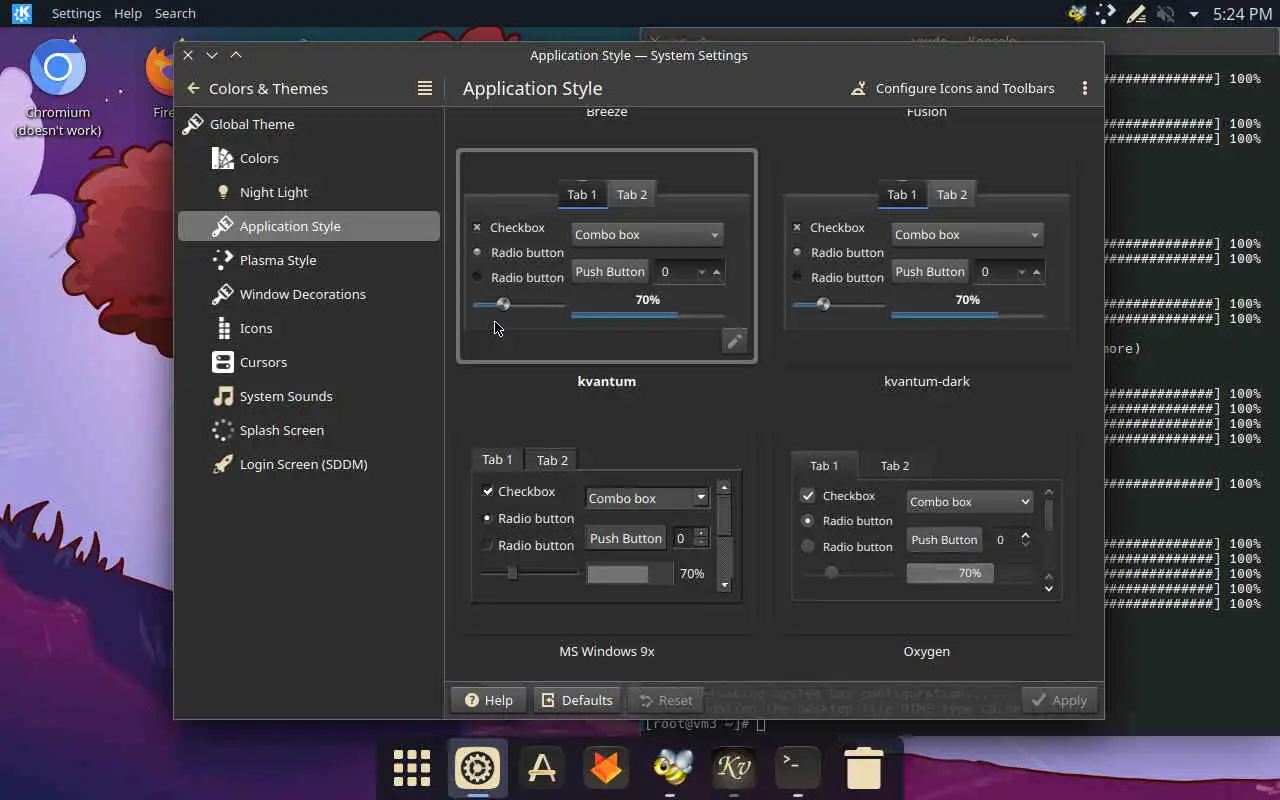Click spin box in kvantum preview
This screenshot has width=1280, height=800.
(689, 272)
